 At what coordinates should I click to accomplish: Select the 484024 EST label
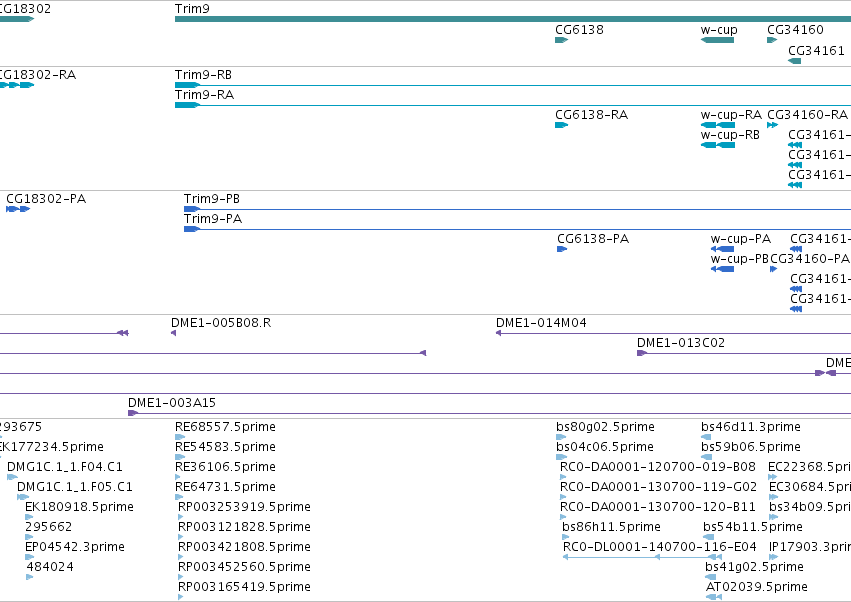pos(50,568)
